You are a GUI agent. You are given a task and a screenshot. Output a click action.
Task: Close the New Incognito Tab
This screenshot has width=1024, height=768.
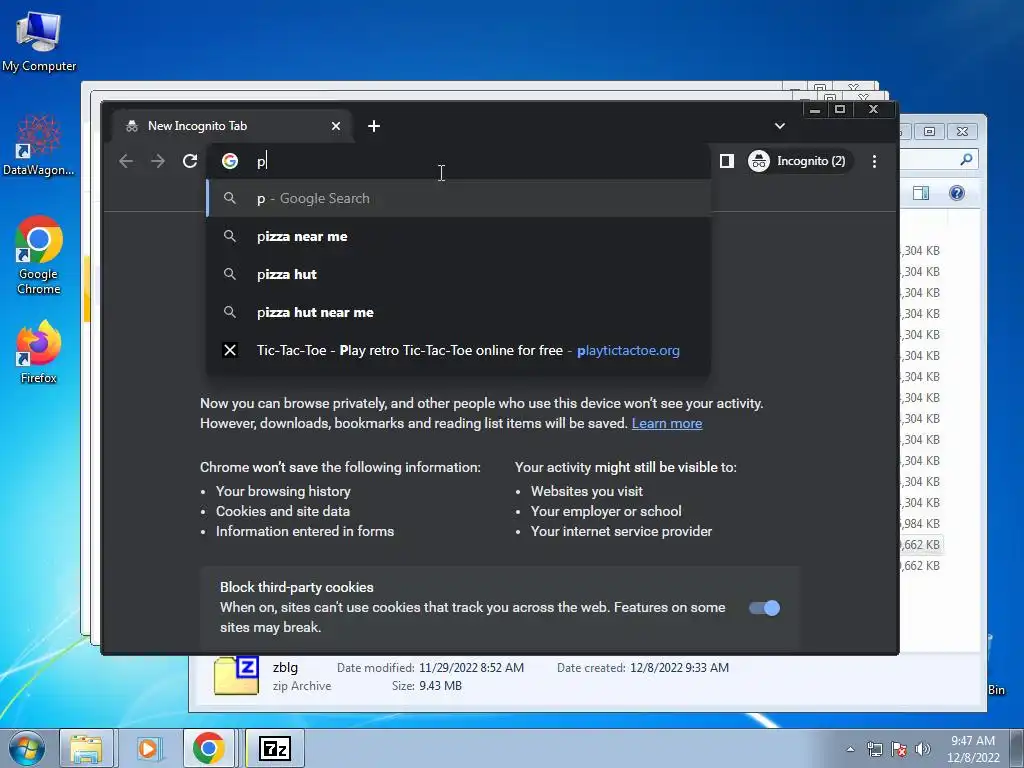coord(336,126)
